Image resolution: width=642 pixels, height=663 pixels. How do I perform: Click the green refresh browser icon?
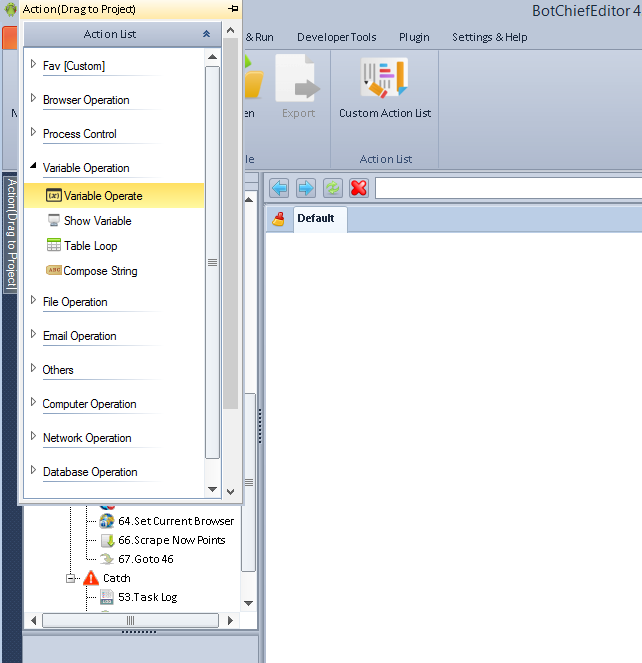tap(332, 188)
